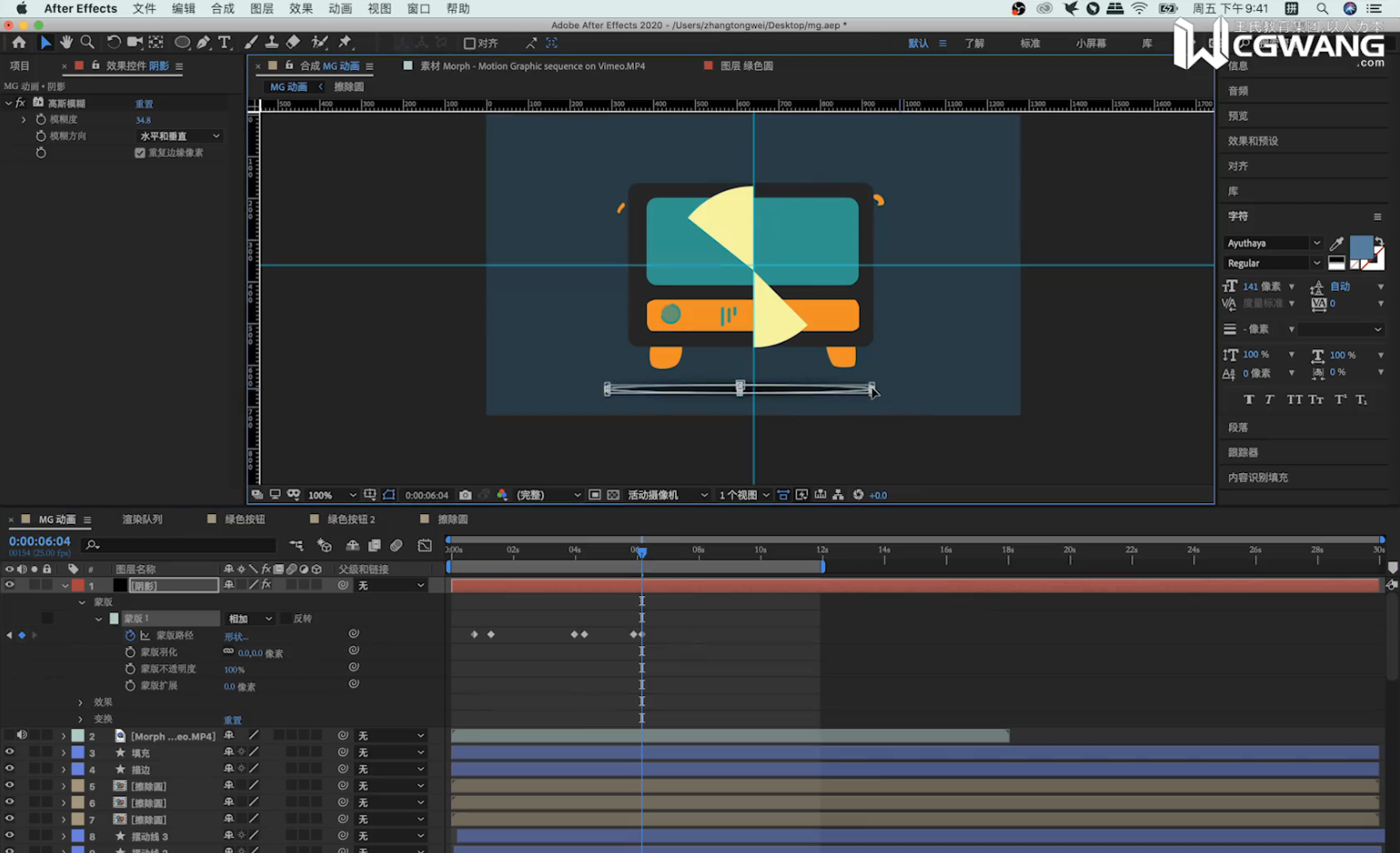
Task: Select the Type (T) tool
Action: click(224, 42)
